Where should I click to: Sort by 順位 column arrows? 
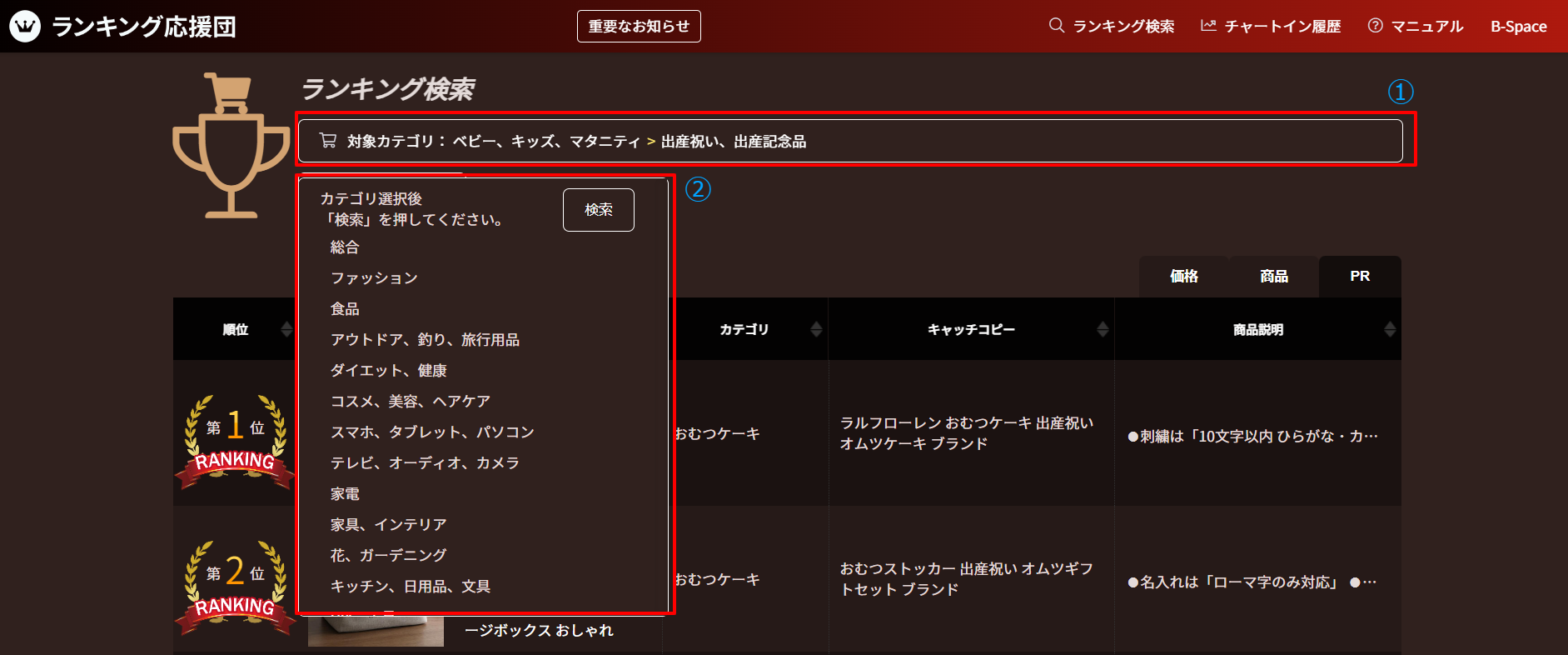click(x=286, y=329)
